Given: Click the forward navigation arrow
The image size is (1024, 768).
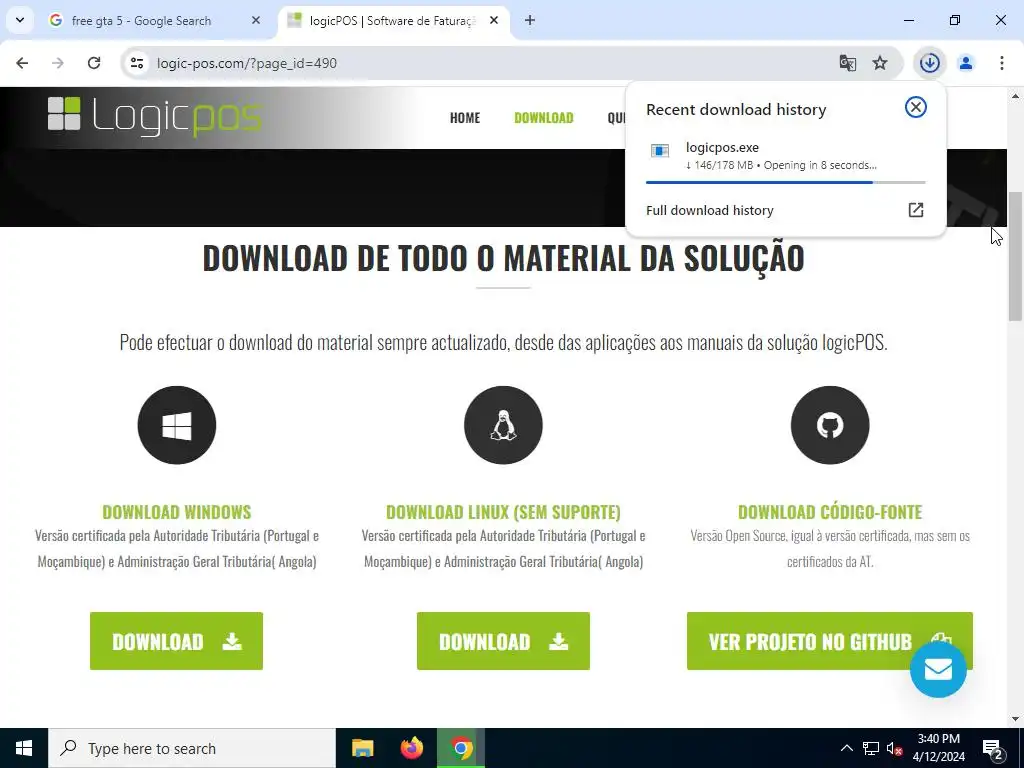Looking at the screenshot, I should click(58, 63).
